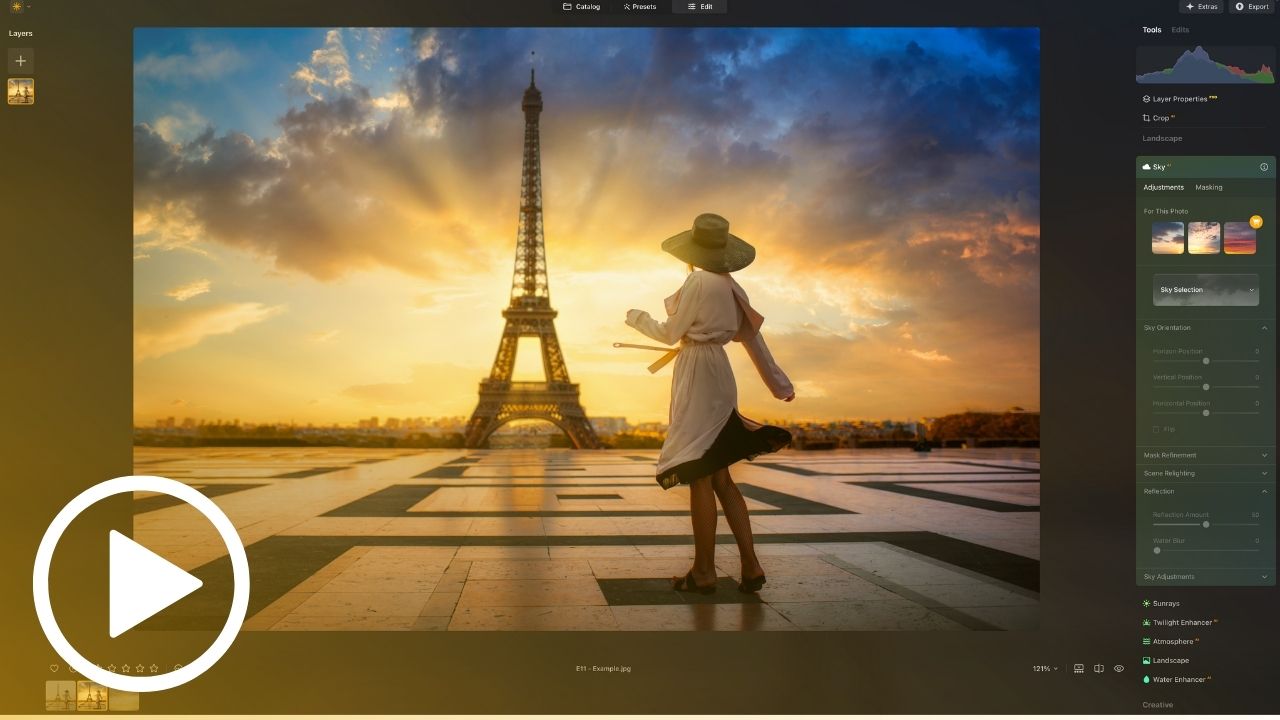Open the Twilight Enhancer tool

coord(1180,623)
